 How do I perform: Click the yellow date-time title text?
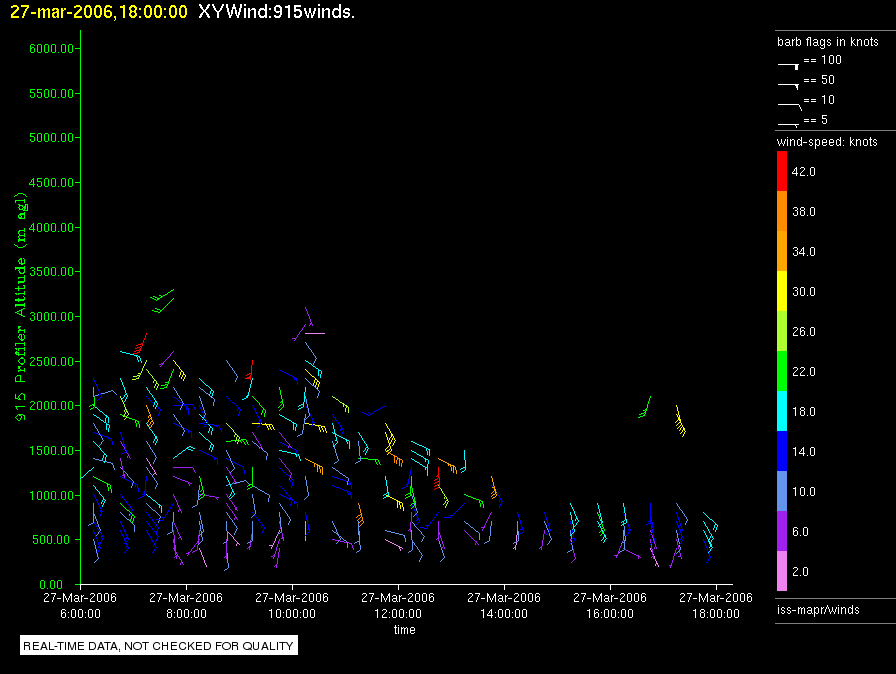[95, 12]
